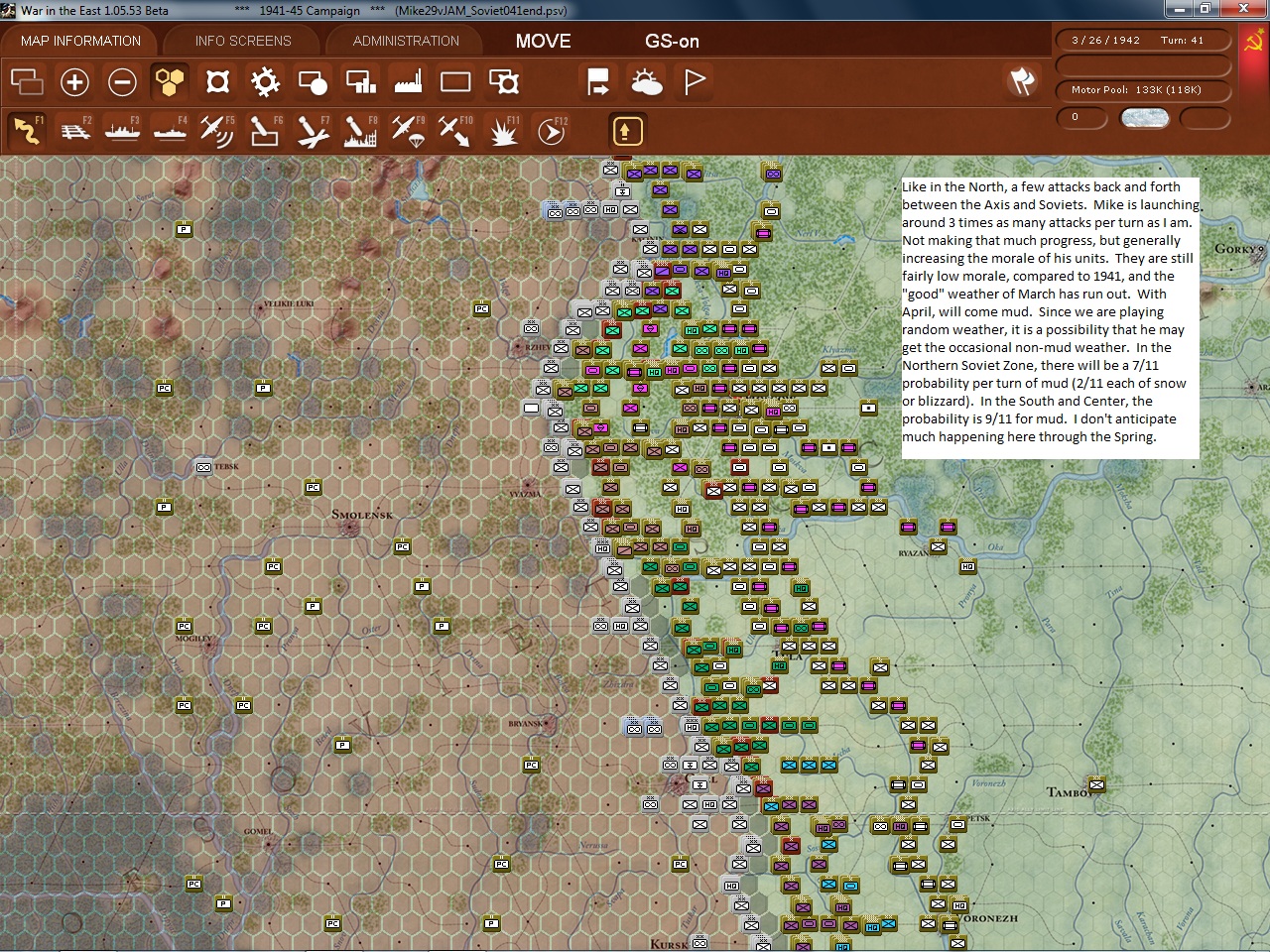
Task: Click the crossed white flags icon
Action: point(1022,81)
